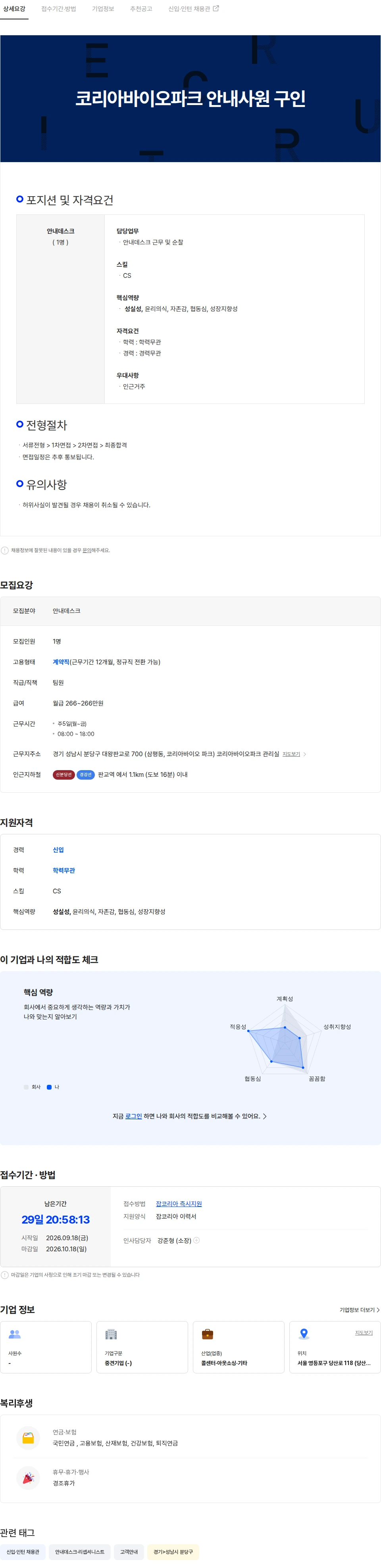Click the map pin icon in 위치 card
Image resolution: width=381 pixels, height=1568 pixels.
click(304, 1334)
